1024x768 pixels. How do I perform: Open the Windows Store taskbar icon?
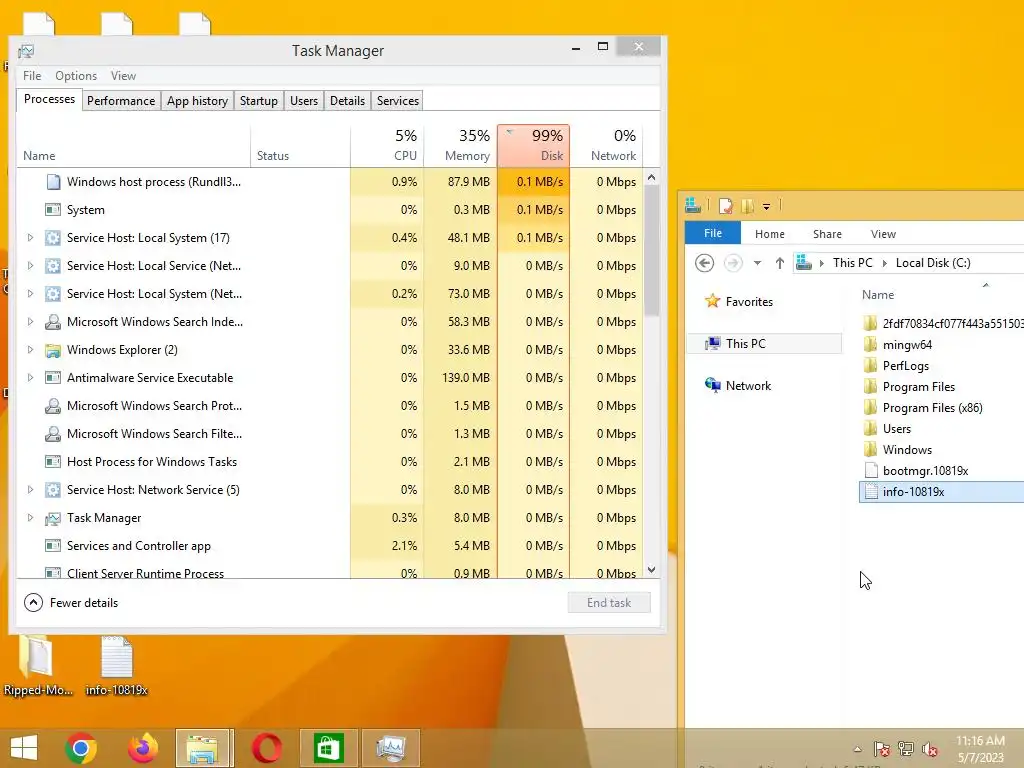tap(328, 748)
